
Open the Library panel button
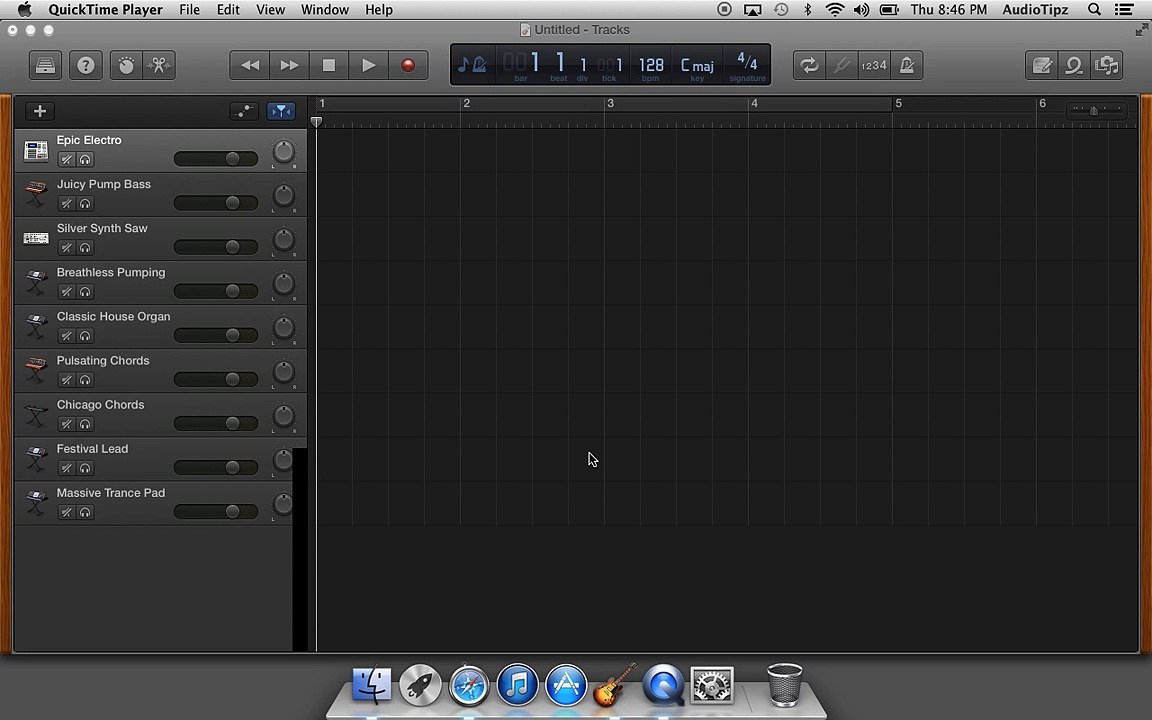(45, 65)
